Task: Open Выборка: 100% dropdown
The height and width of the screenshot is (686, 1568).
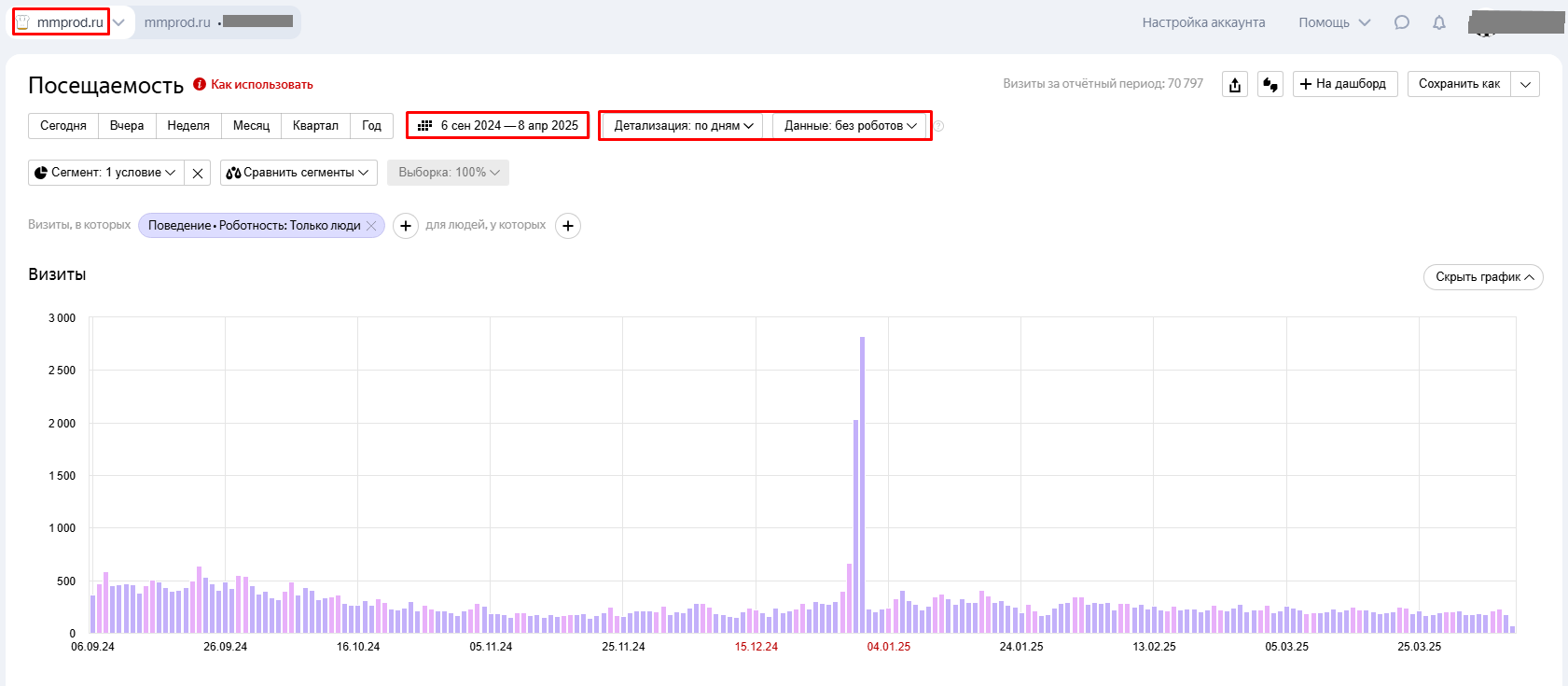Action: tap(448, 173)
